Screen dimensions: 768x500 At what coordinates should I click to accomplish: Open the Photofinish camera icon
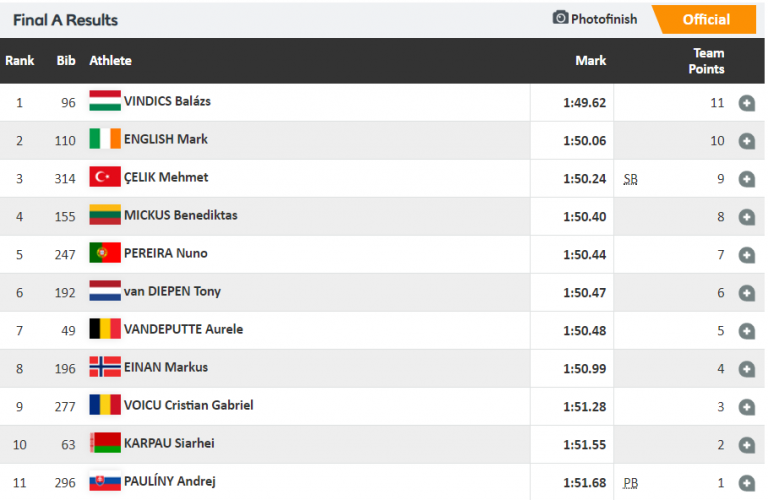tap(560, 18)
